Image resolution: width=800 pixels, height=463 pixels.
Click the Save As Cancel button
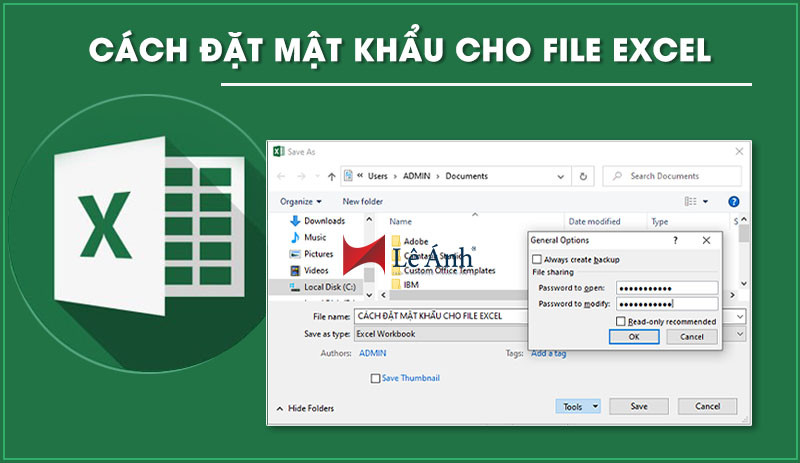point(707,406)
